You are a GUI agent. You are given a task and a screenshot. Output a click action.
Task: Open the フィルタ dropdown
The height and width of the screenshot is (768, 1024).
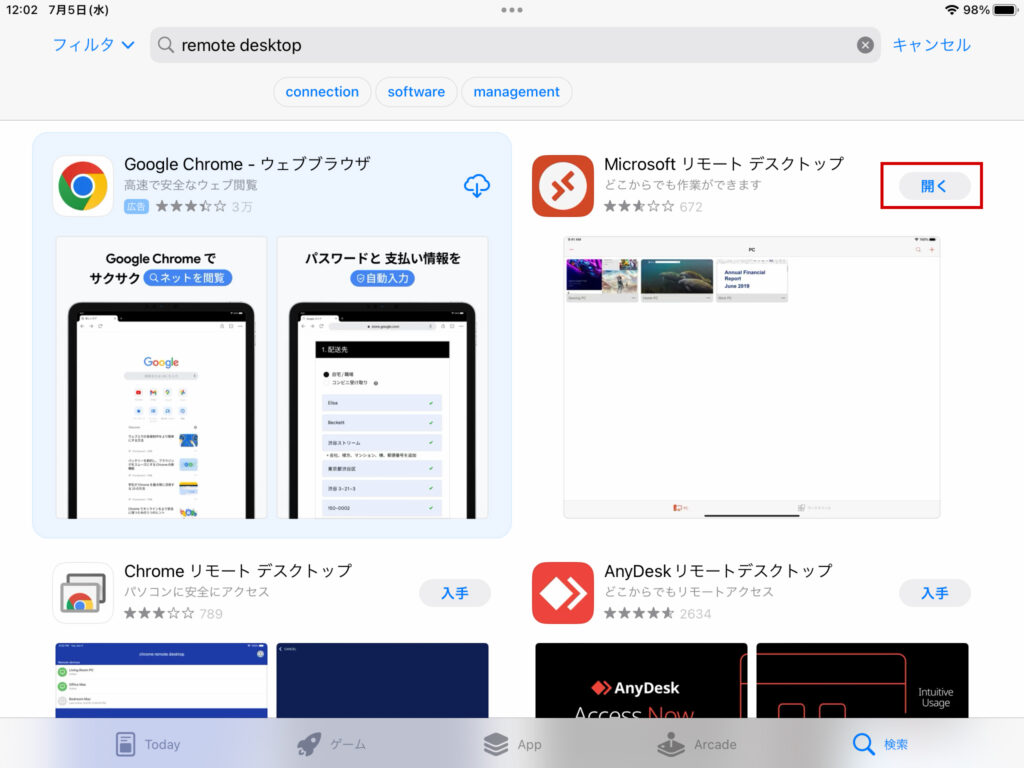pos(91,44)
